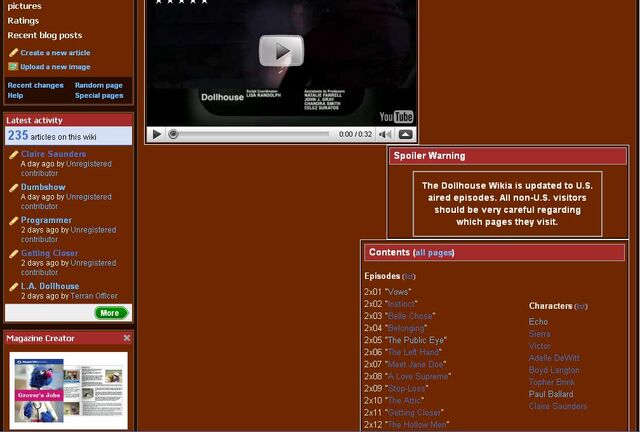
Task: Select Ratings in sidebar menu
Action: pyautogui.click(x=23, y=21)
